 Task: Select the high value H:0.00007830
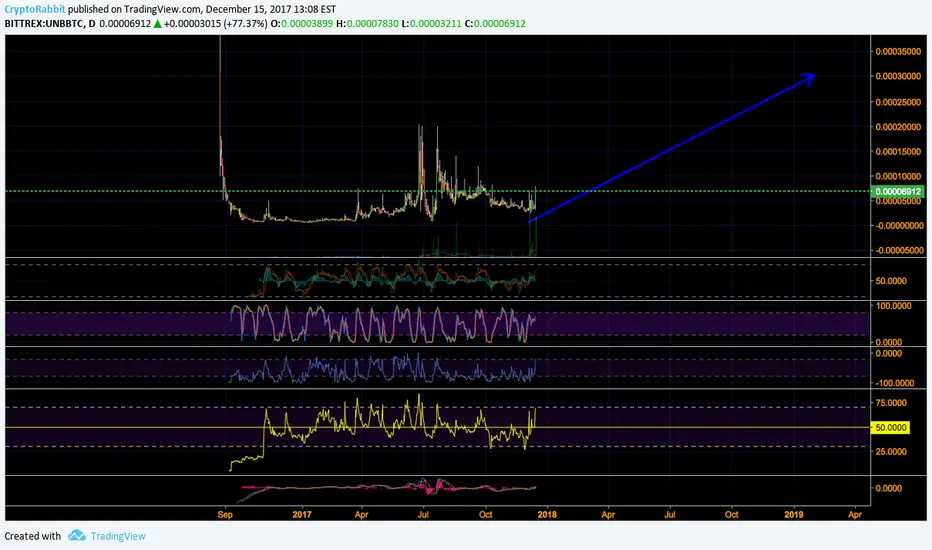click(367, 24)
